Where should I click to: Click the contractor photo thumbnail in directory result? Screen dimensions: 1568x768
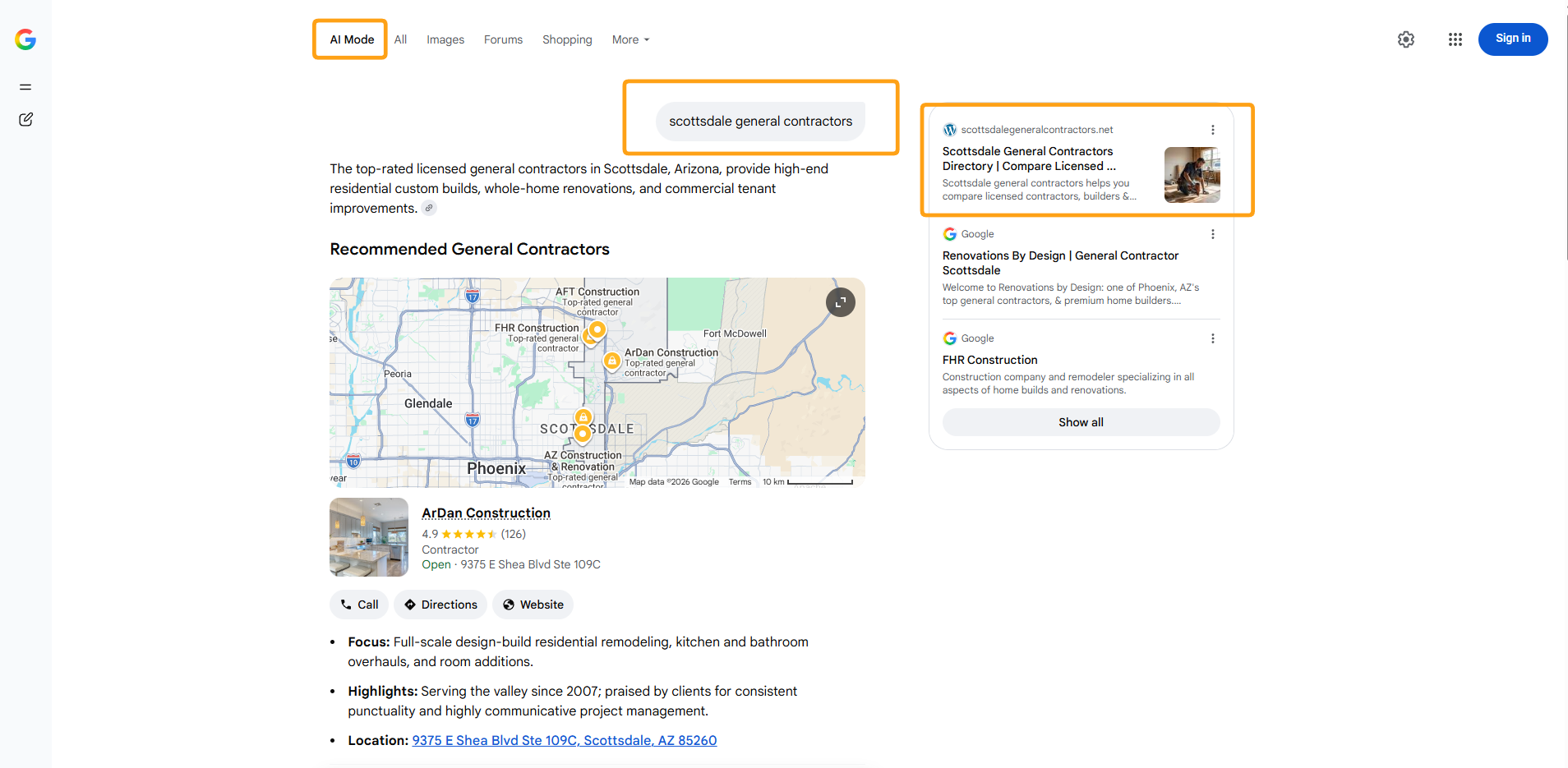(1192, 175)
